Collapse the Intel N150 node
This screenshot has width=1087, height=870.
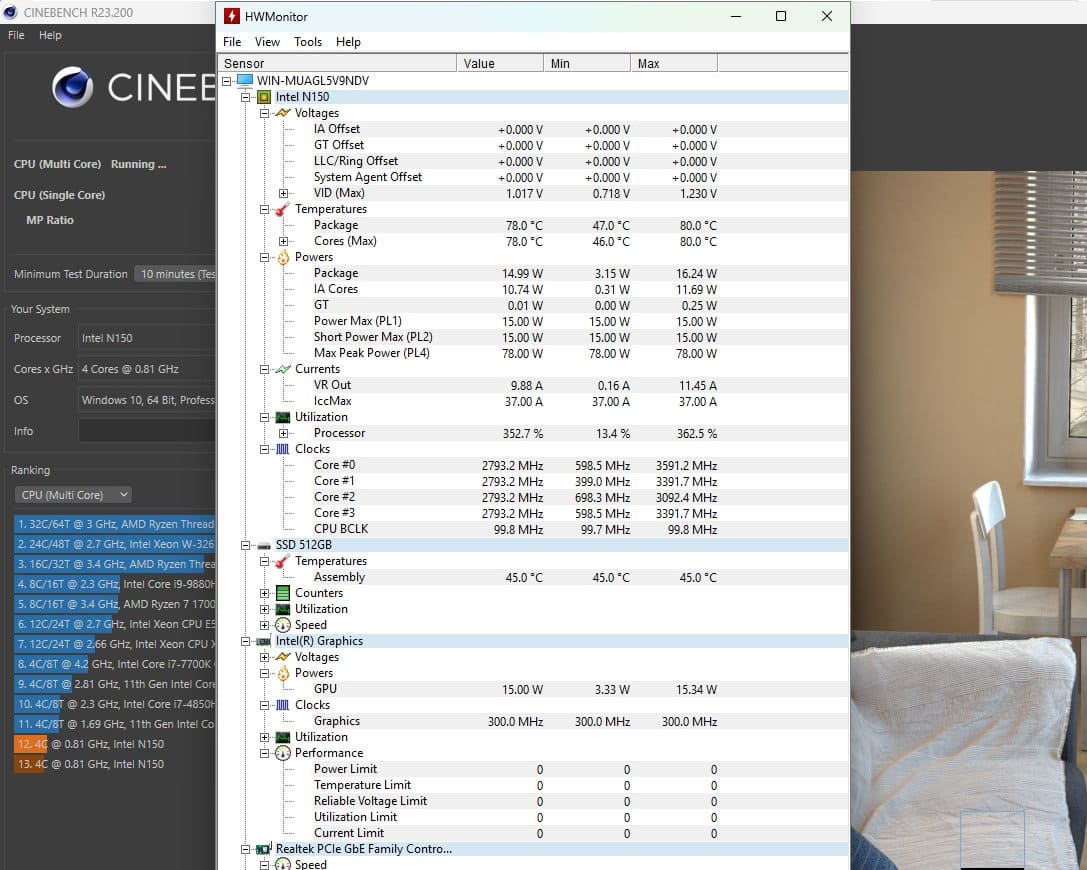tap(245, 97)
